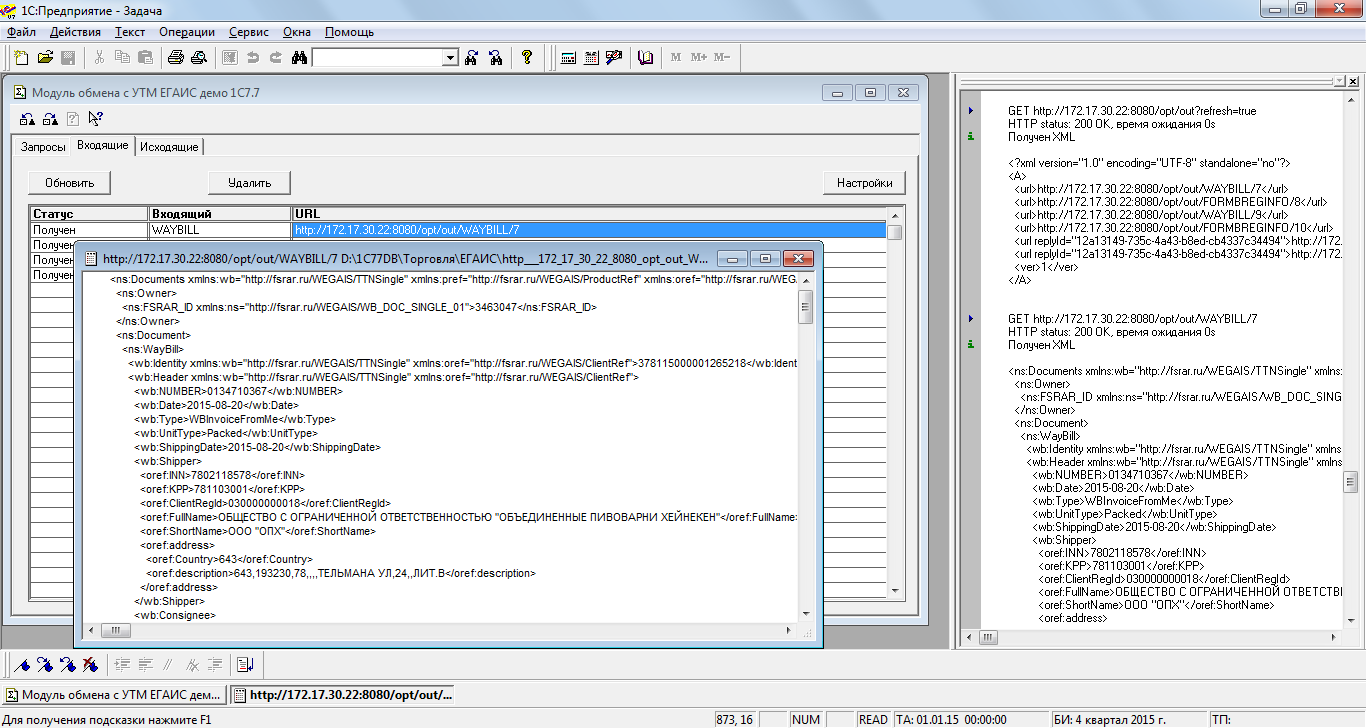The image size is (1366, 728).
Task: Open the search text dropdown arrow in toolbar
Action: coord(450,58)
